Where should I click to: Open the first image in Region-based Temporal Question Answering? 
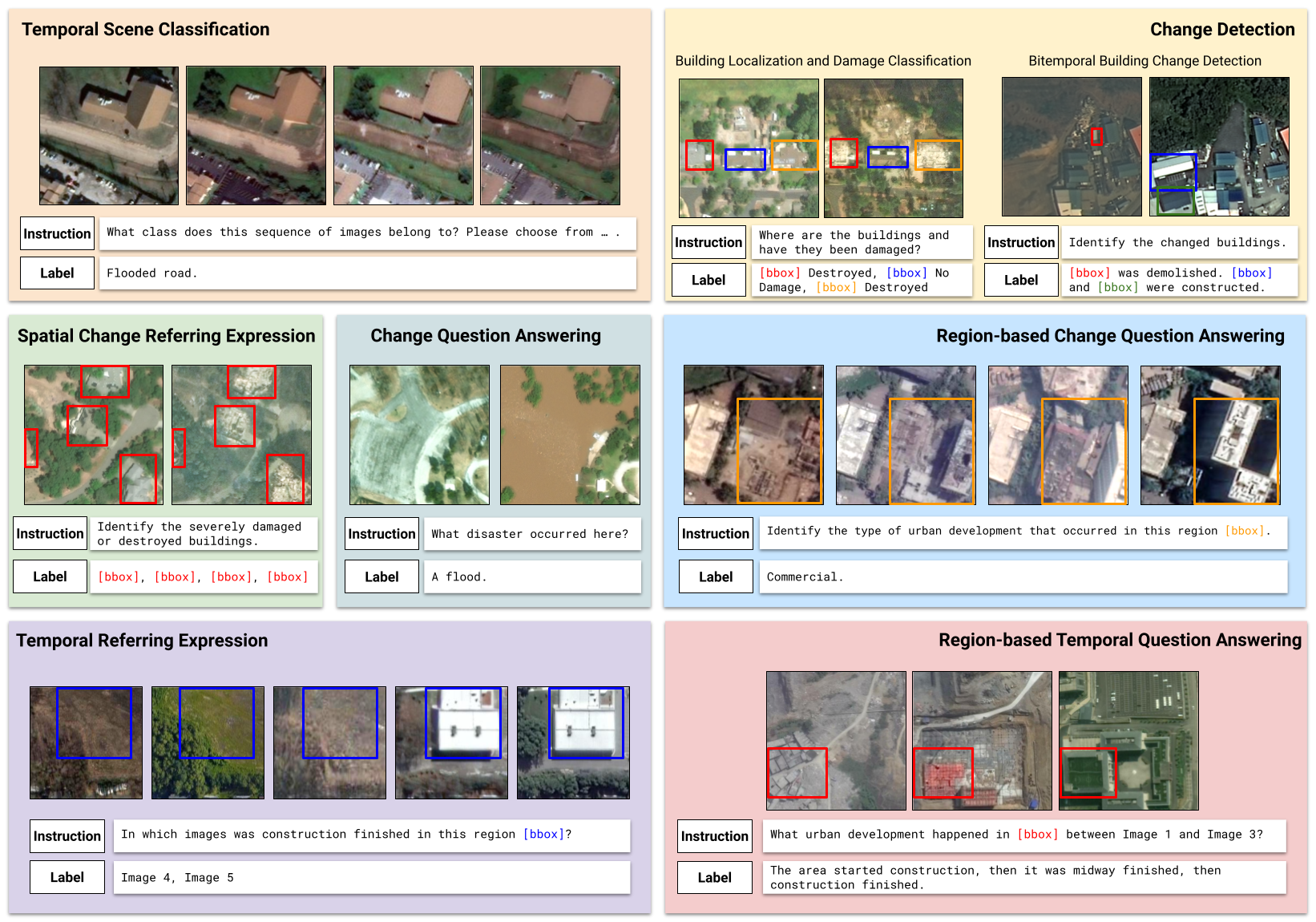836,741
